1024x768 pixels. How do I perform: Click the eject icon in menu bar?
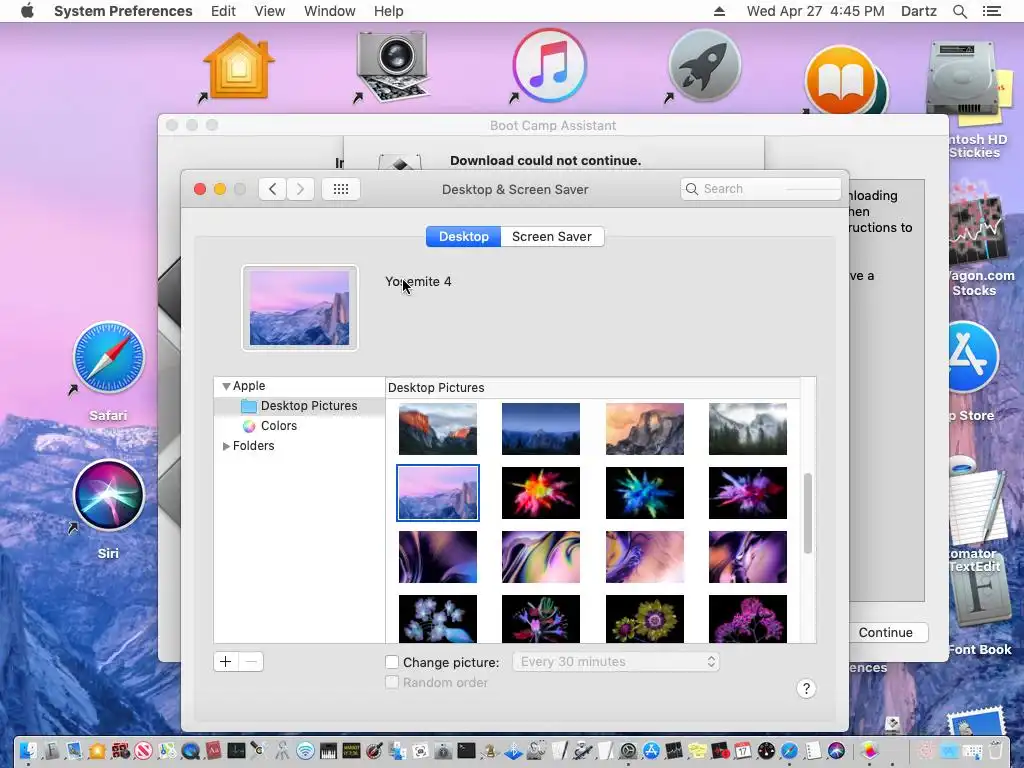(x=719, y=11)
